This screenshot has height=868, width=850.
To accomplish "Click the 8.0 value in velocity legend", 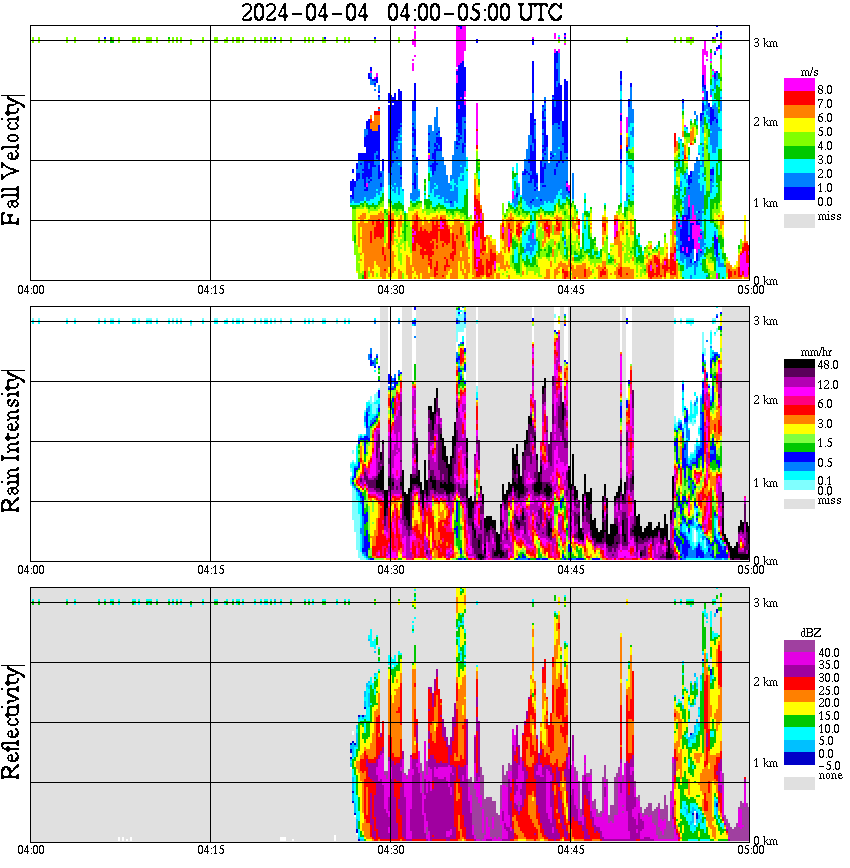I will tap(825, 90).
